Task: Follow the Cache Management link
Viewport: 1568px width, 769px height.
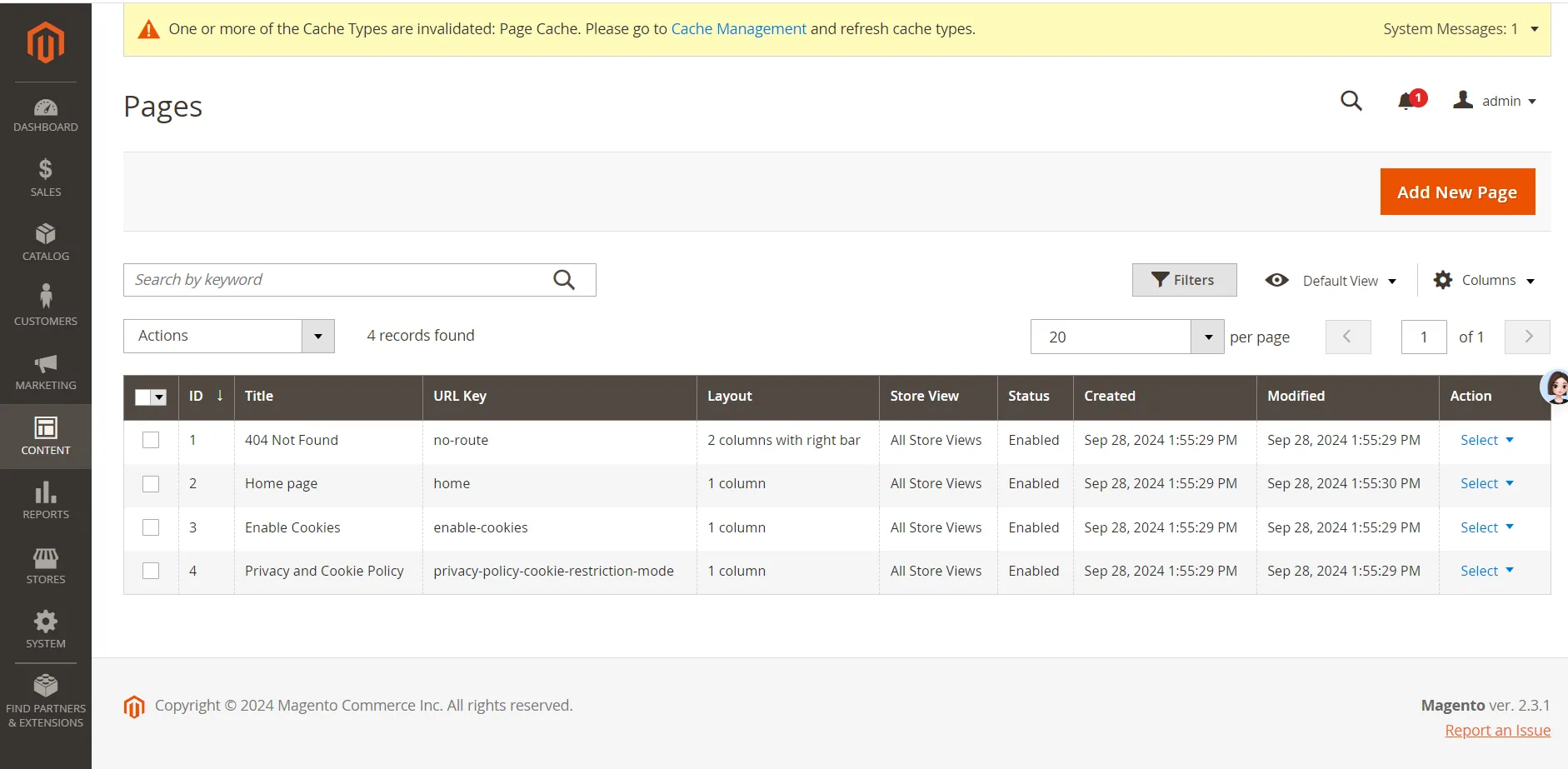Action: [738, 29]
